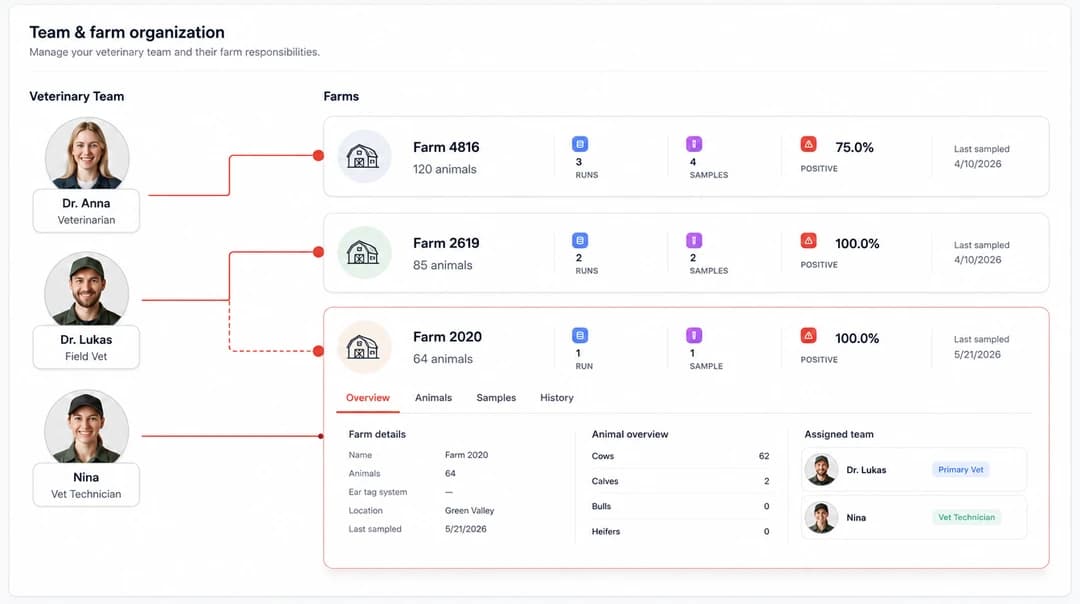The width and height of the screenshot is (1080, 604).
Task: Click the green Vet Technician badge
Action: [966, 517]
